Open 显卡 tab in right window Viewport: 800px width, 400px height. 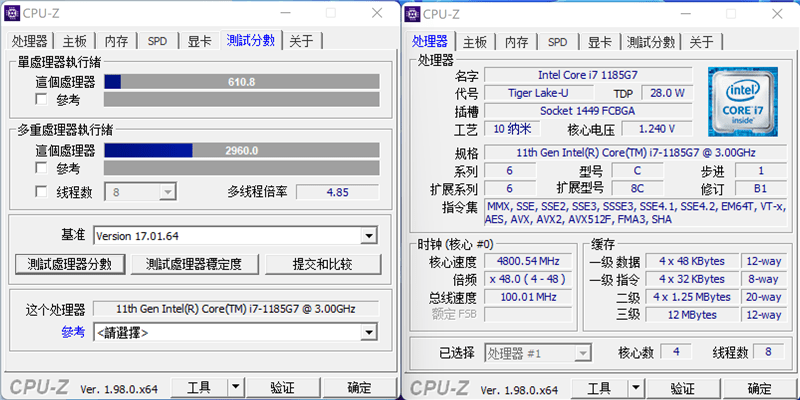599,41
